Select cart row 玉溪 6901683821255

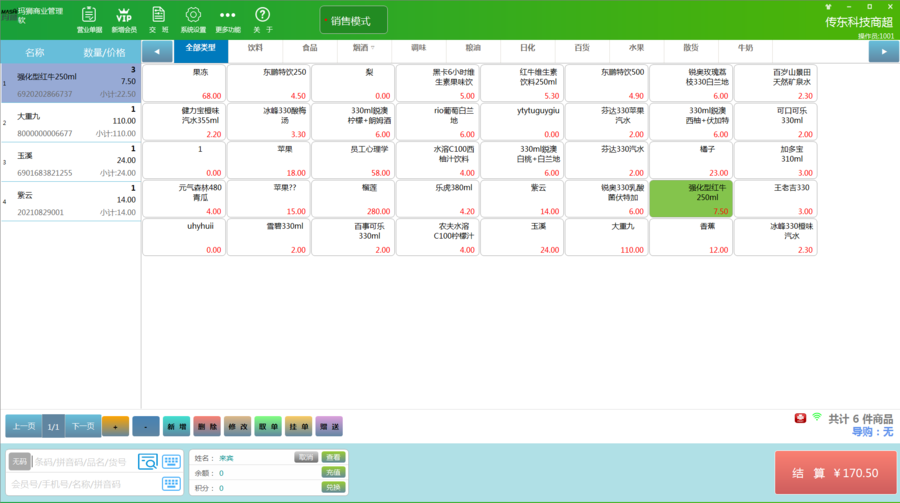coord(71,162)
